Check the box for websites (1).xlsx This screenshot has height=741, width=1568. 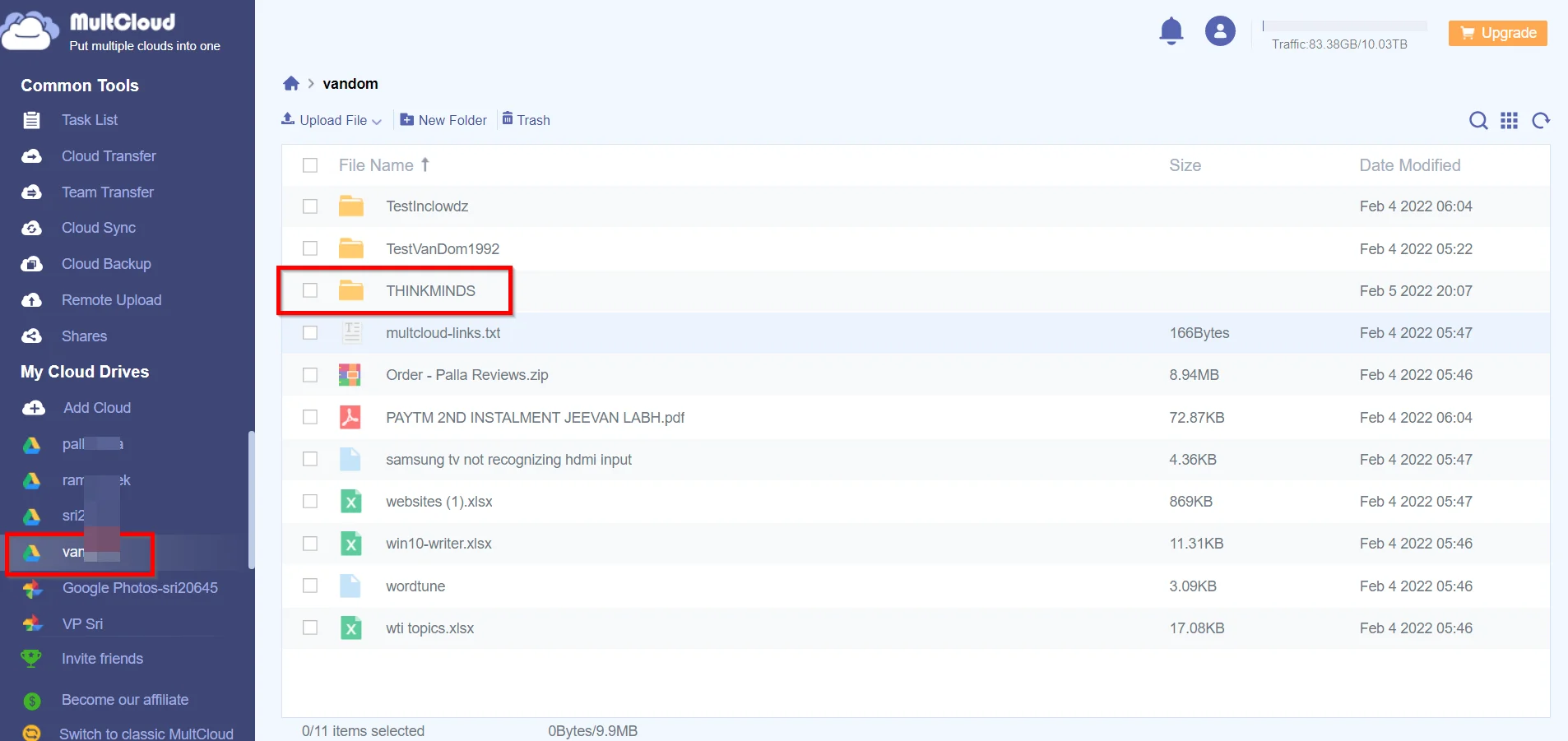tap(310, 502)
